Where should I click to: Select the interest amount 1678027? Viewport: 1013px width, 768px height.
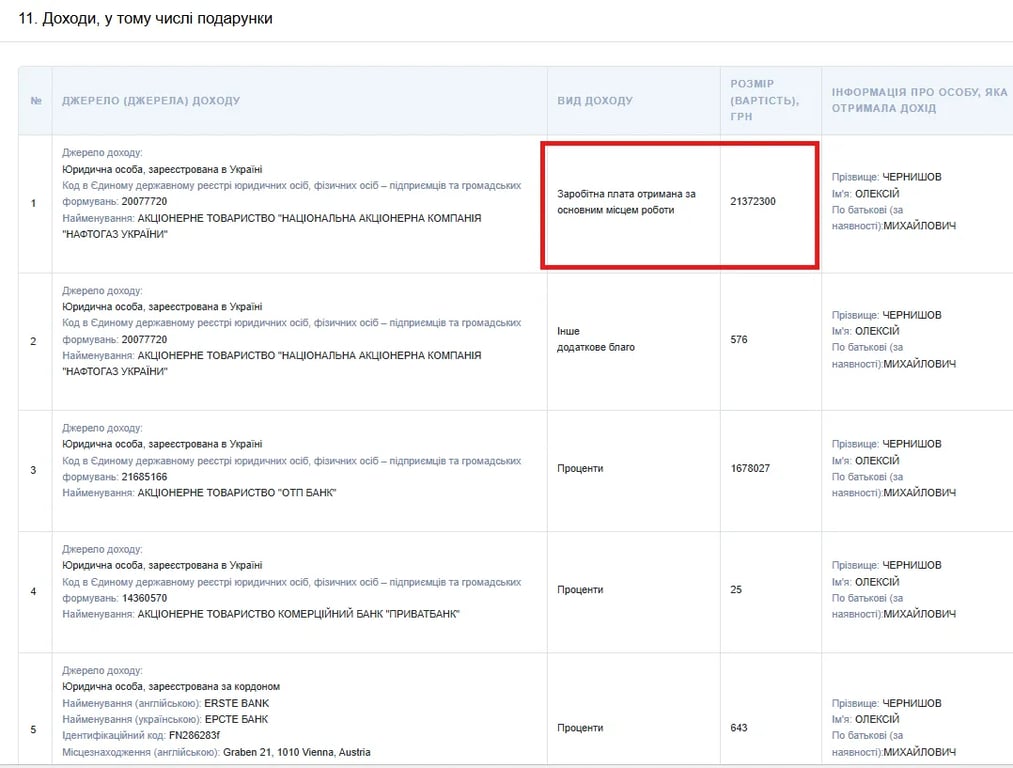tap(750, 469)
